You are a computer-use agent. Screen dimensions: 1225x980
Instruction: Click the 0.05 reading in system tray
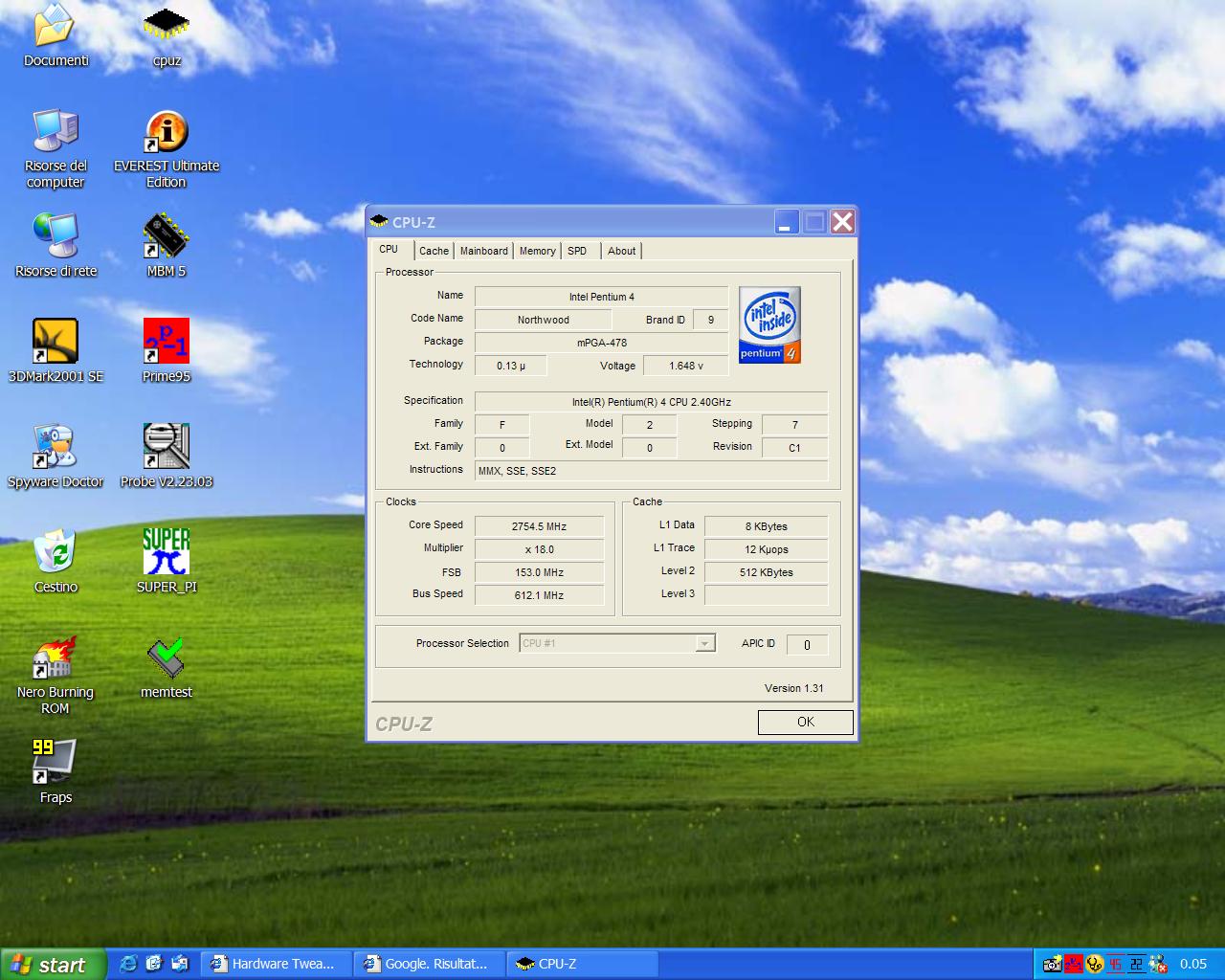coord(1192,964)
